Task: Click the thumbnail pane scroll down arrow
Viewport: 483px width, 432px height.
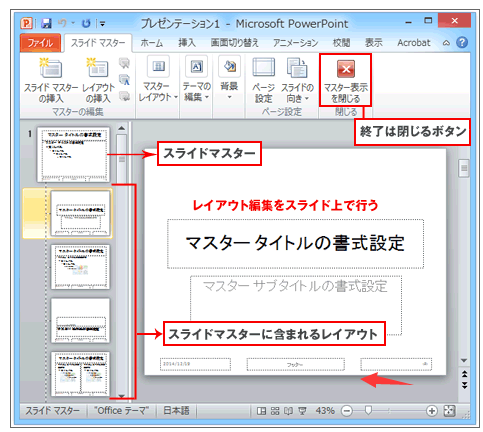Action: coord(122,396)
